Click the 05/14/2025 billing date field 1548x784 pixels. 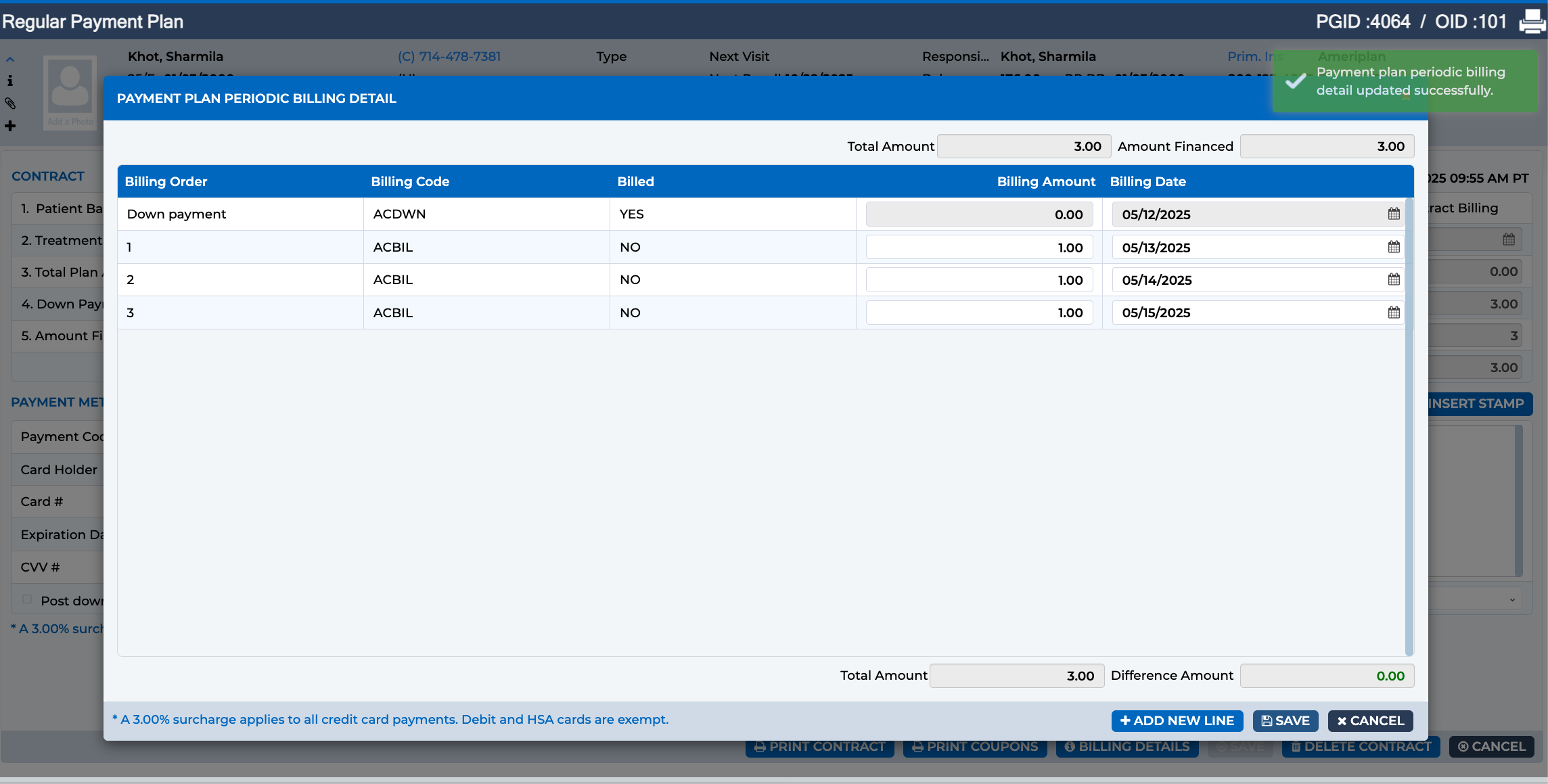(1257, 280)
